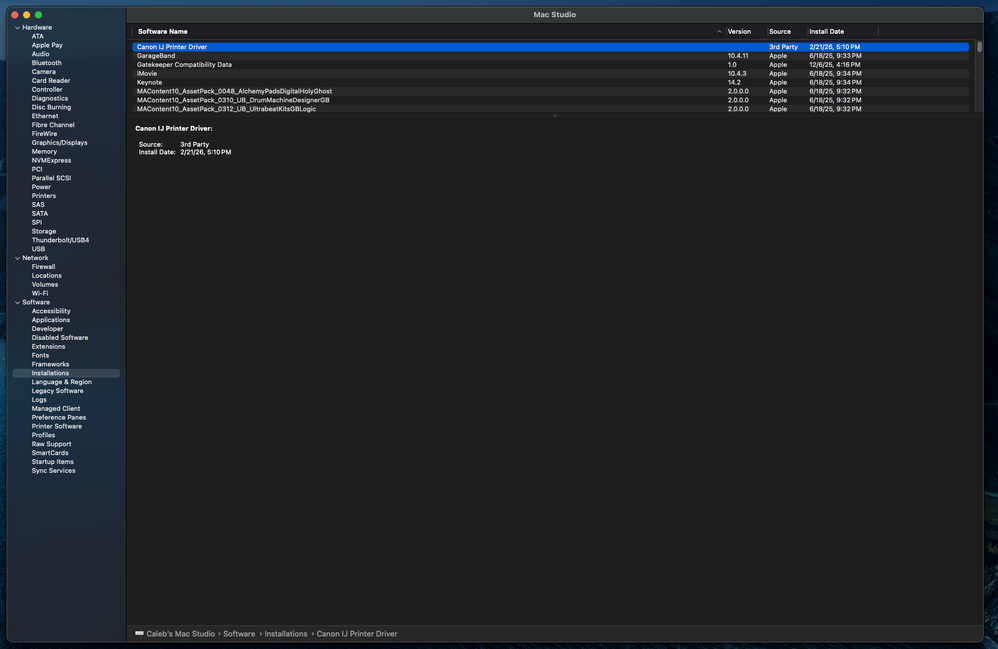
Task: Select Extensions under Software
Action: point(48,347)
